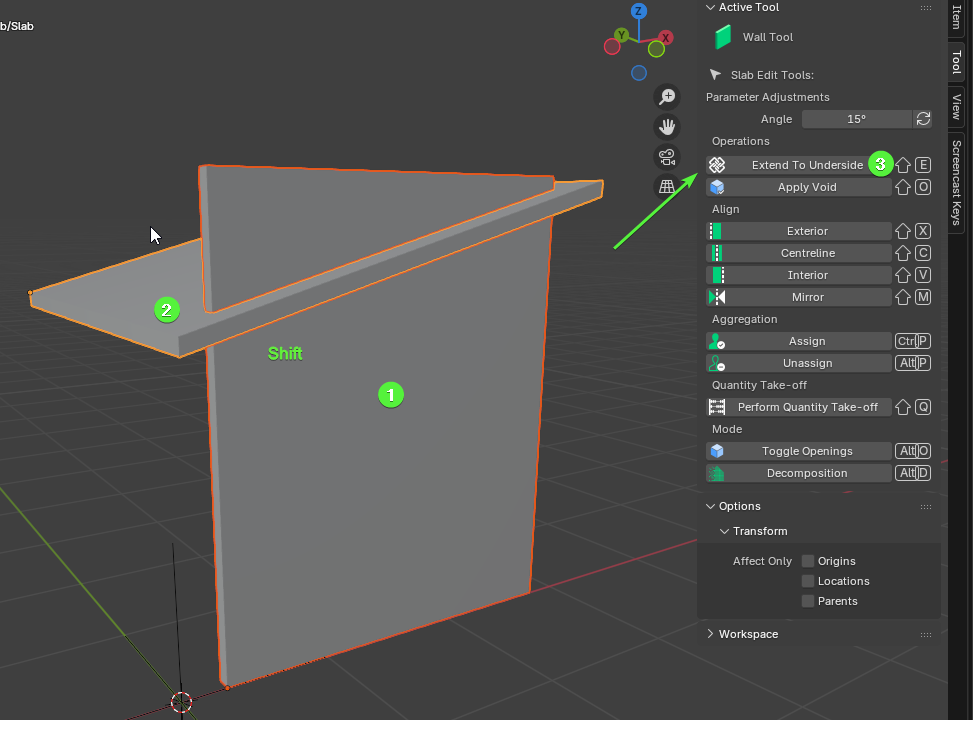Collapse the Options panel
The image size is (973, 750).
point(711,506)
